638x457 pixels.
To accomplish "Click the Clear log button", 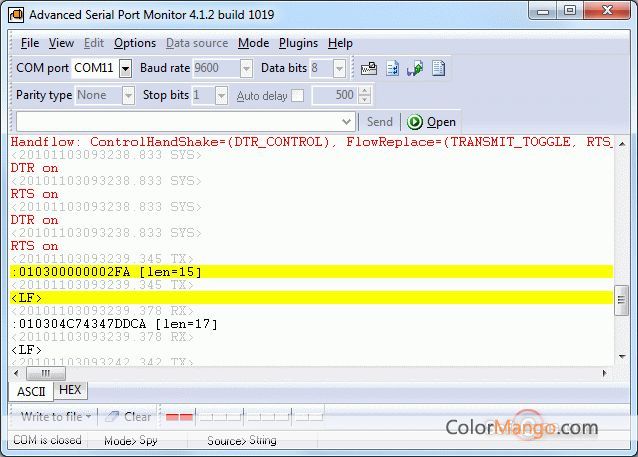I will tap(138, 416).
